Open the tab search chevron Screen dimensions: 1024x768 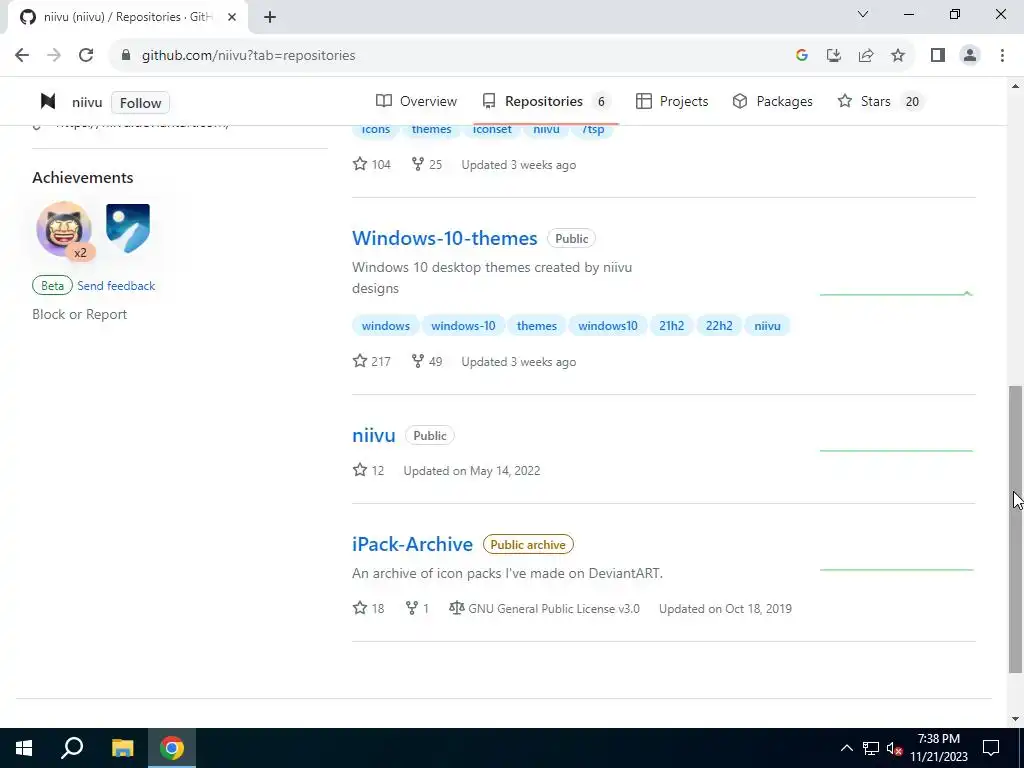point(863,14)
